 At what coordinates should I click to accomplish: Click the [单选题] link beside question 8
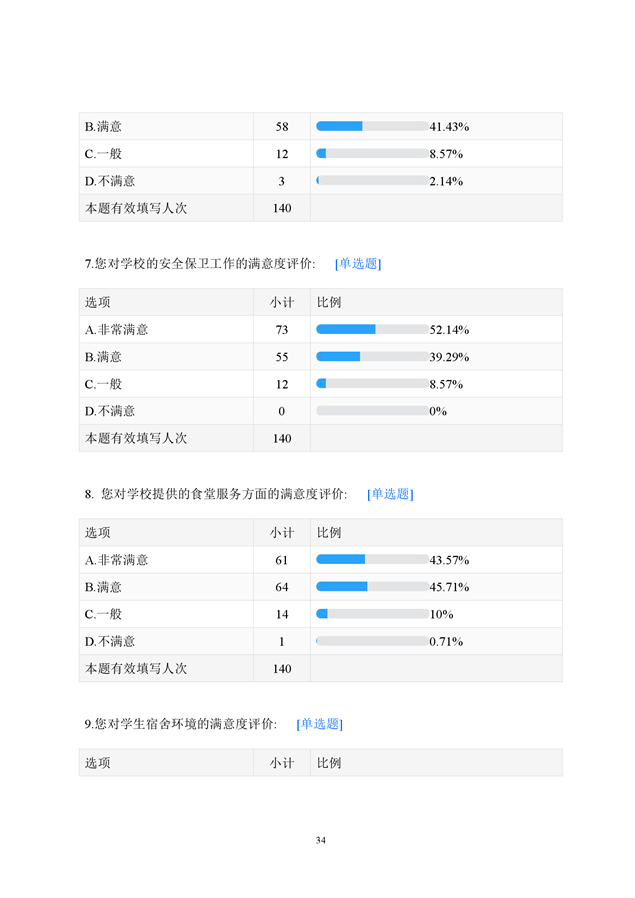click(389, 494)
